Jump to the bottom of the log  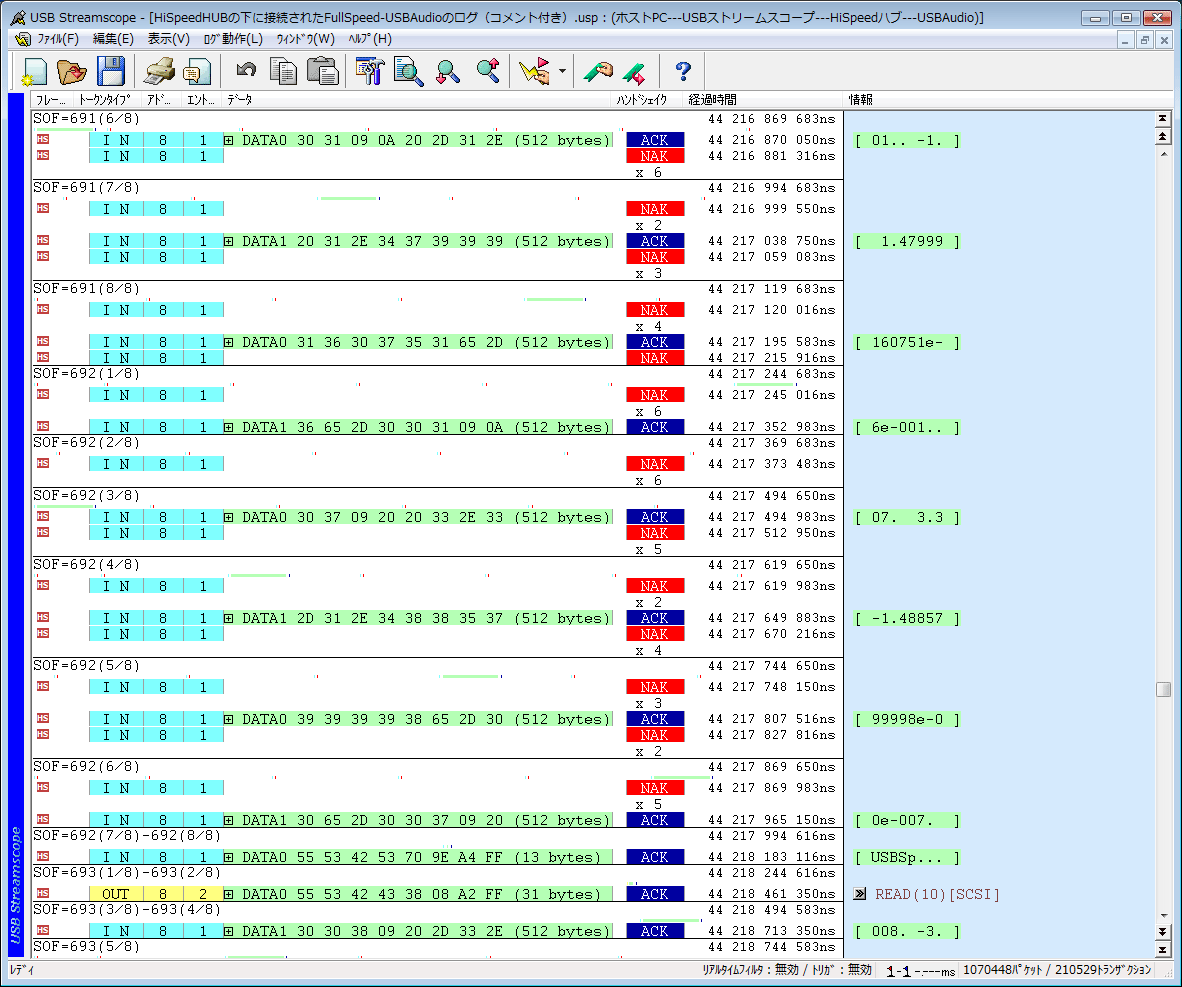point(1162,950)
